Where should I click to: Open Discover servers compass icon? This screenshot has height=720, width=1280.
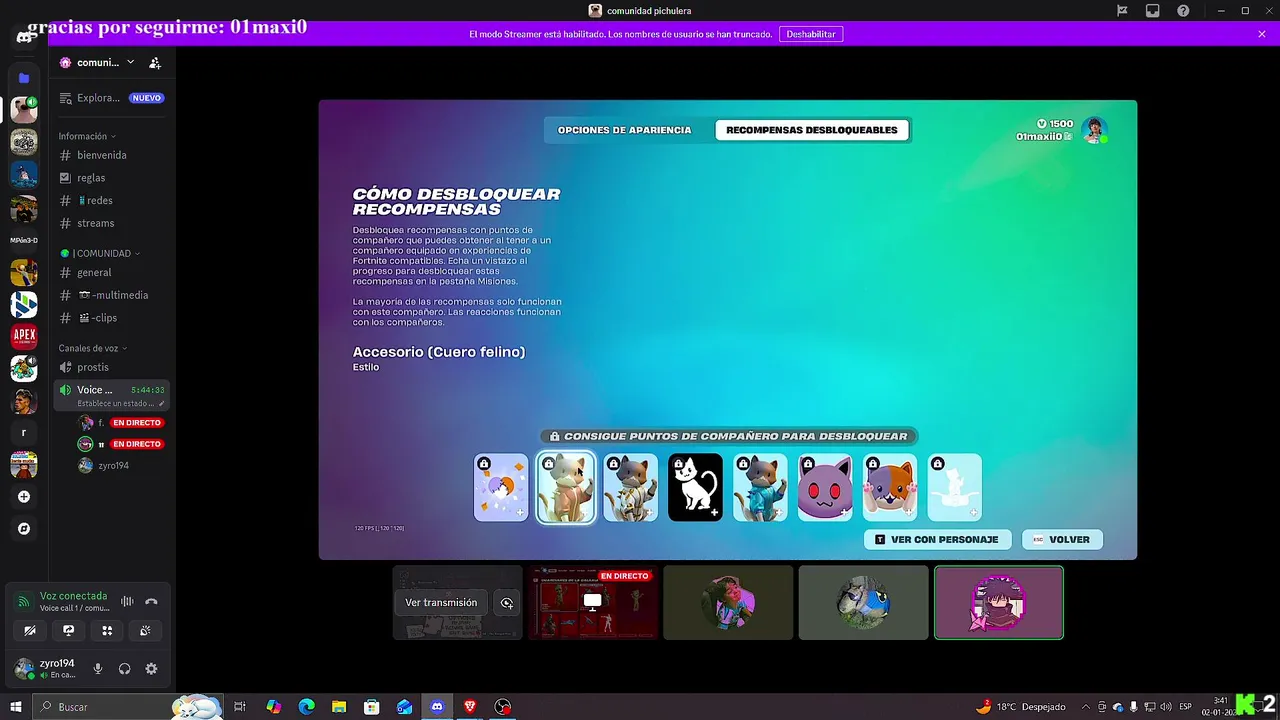(24, 529)
